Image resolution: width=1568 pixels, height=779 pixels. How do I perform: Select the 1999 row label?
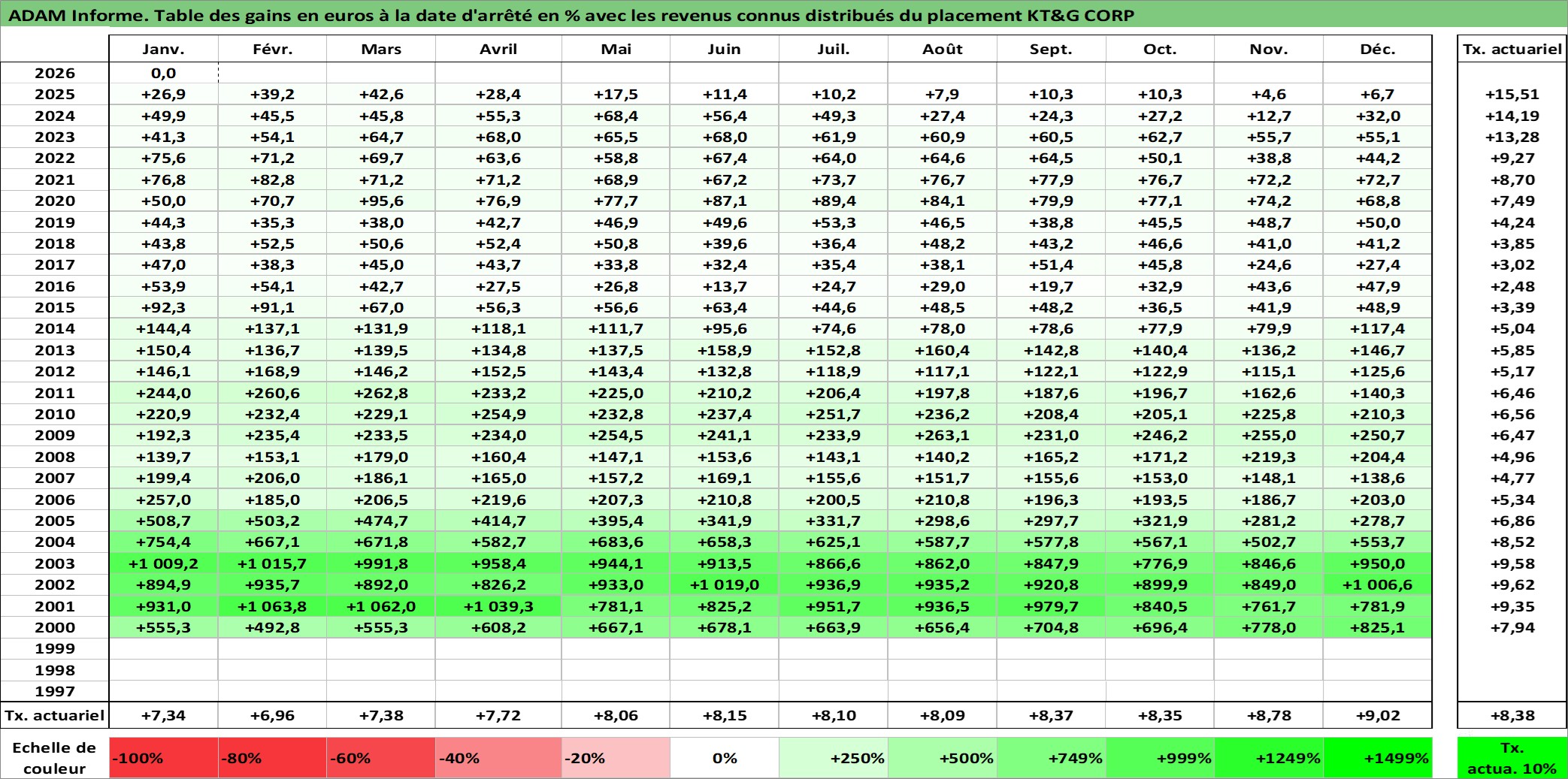pyautogui.click(x=55, y=648)
